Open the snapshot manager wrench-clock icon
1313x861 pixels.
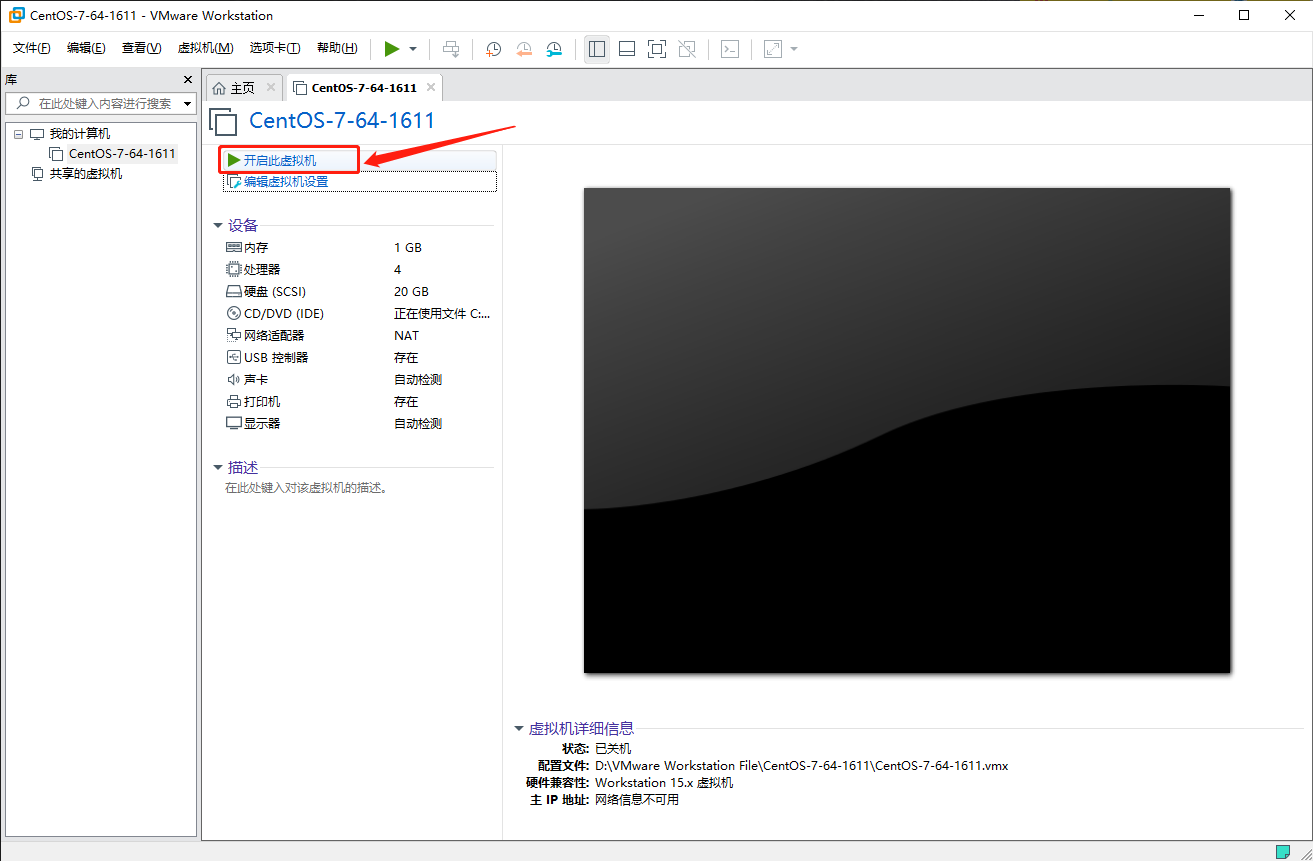[x=554, y=48]
